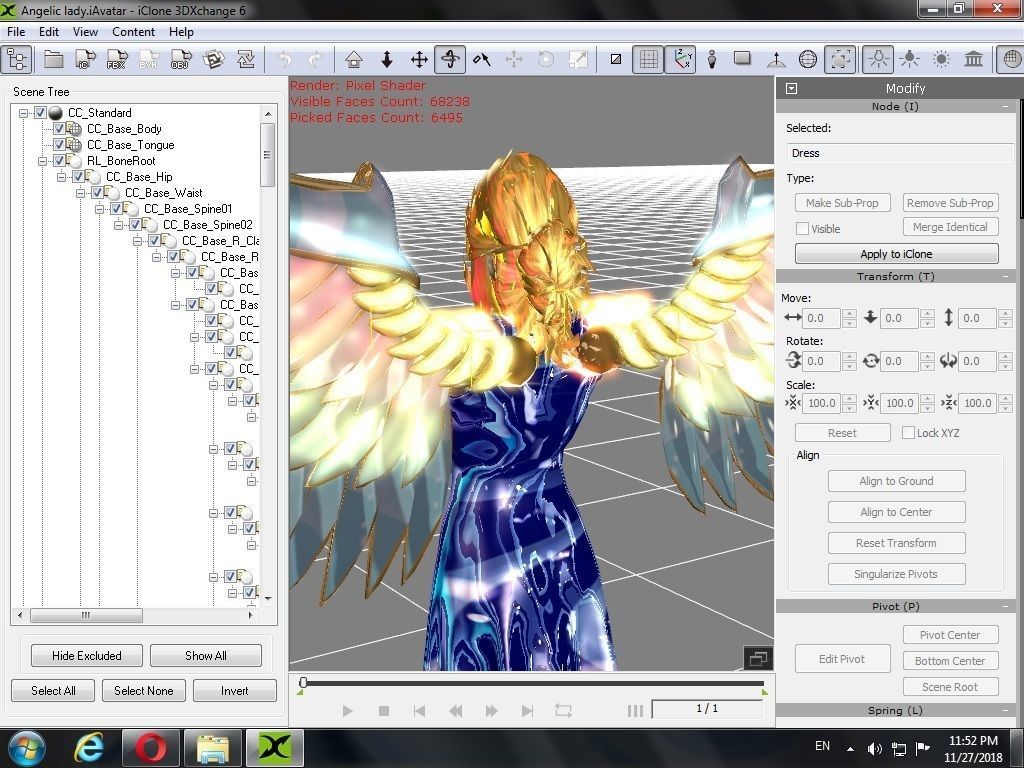Open the Modify panel menu arrow icon
1024x768 pixels.
(x=792, y=88)
